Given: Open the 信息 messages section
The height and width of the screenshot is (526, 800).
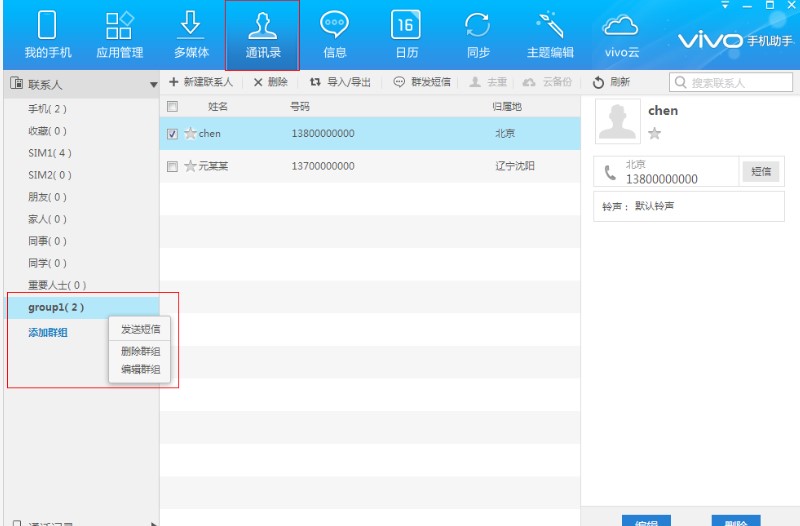Looking at the screenshot, I should click(x=334, y=35).
